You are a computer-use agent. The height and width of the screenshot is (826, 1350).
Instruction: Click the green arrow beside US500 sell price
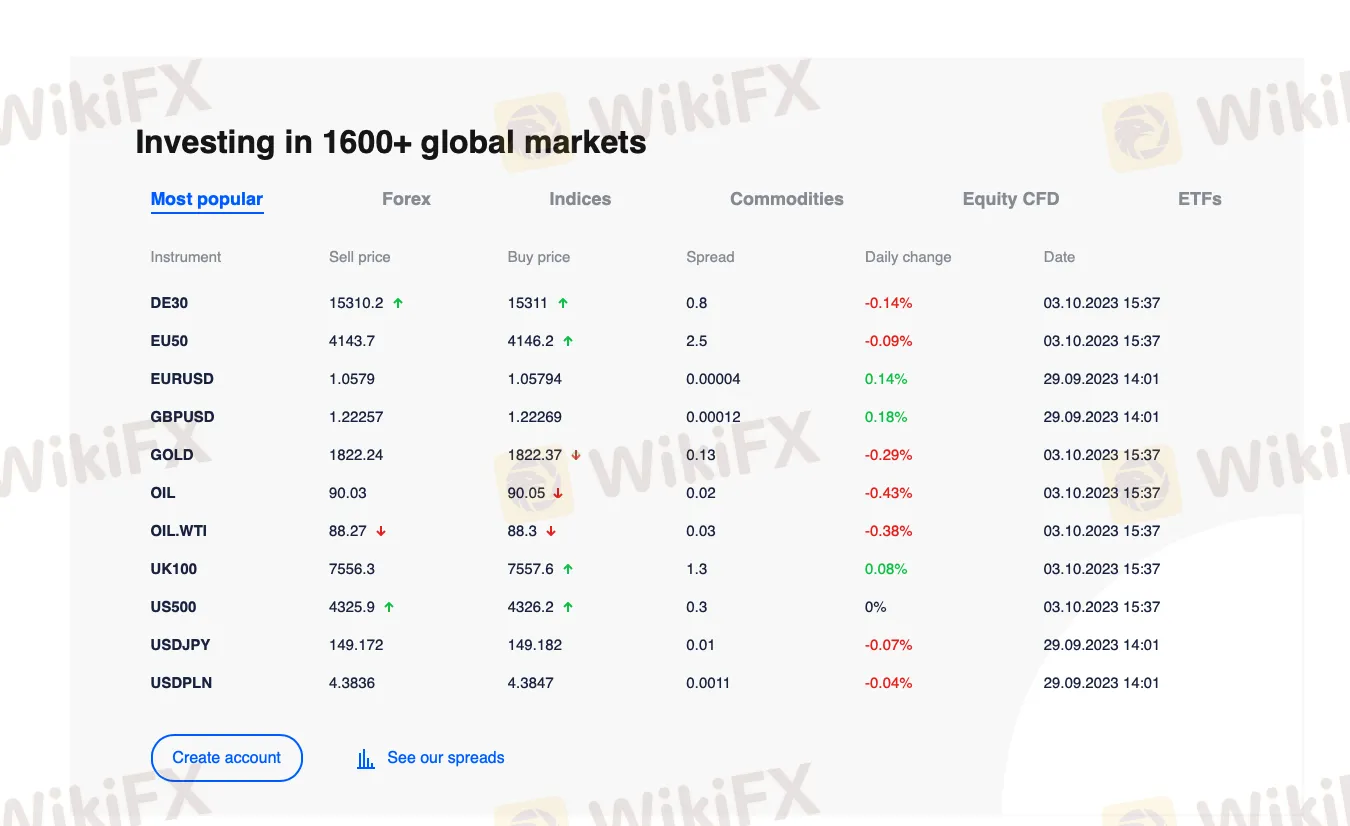click(x=388, y=606)
